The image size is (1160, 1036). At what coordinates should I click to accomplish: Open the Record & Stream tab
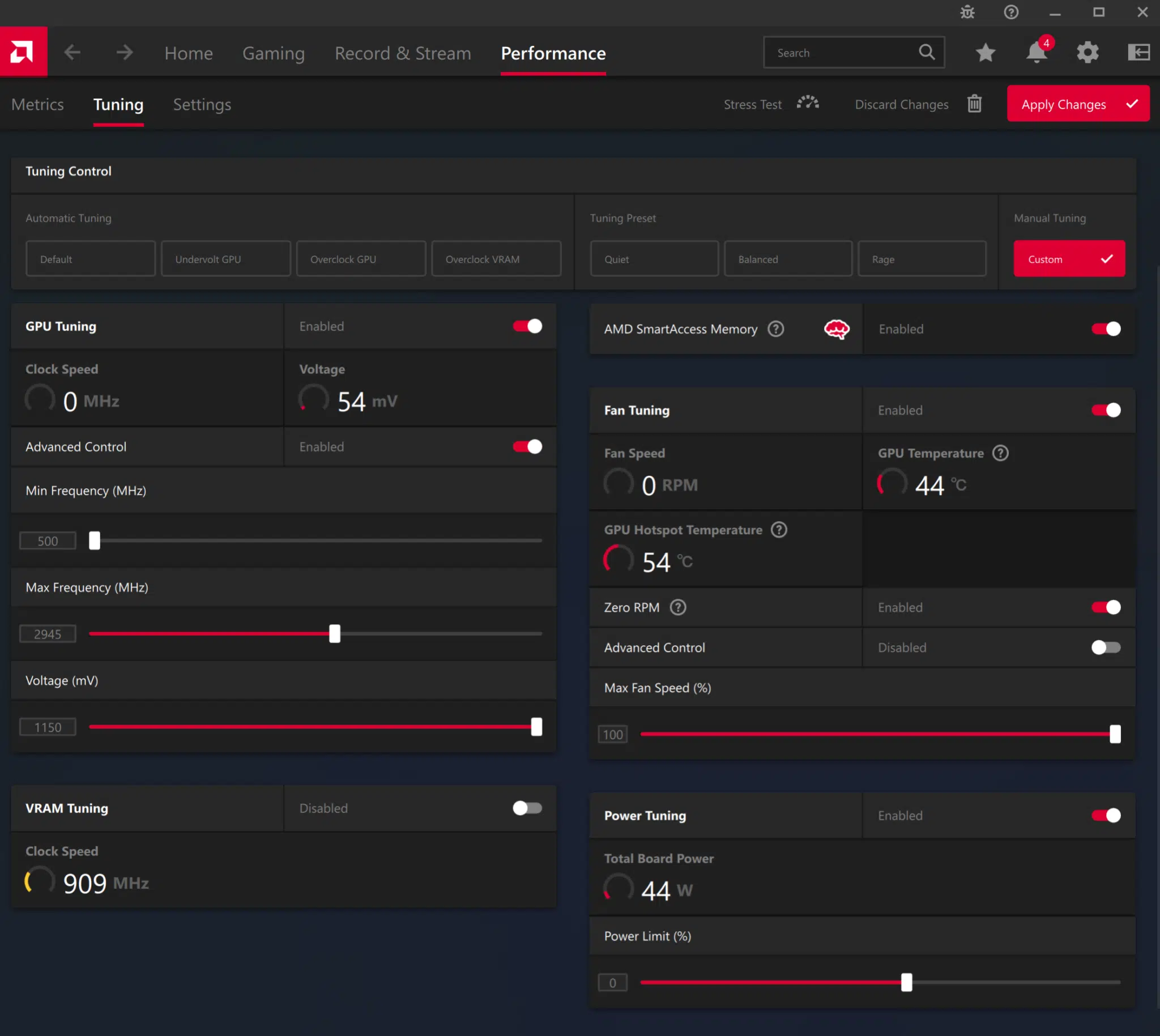(403, 53)
